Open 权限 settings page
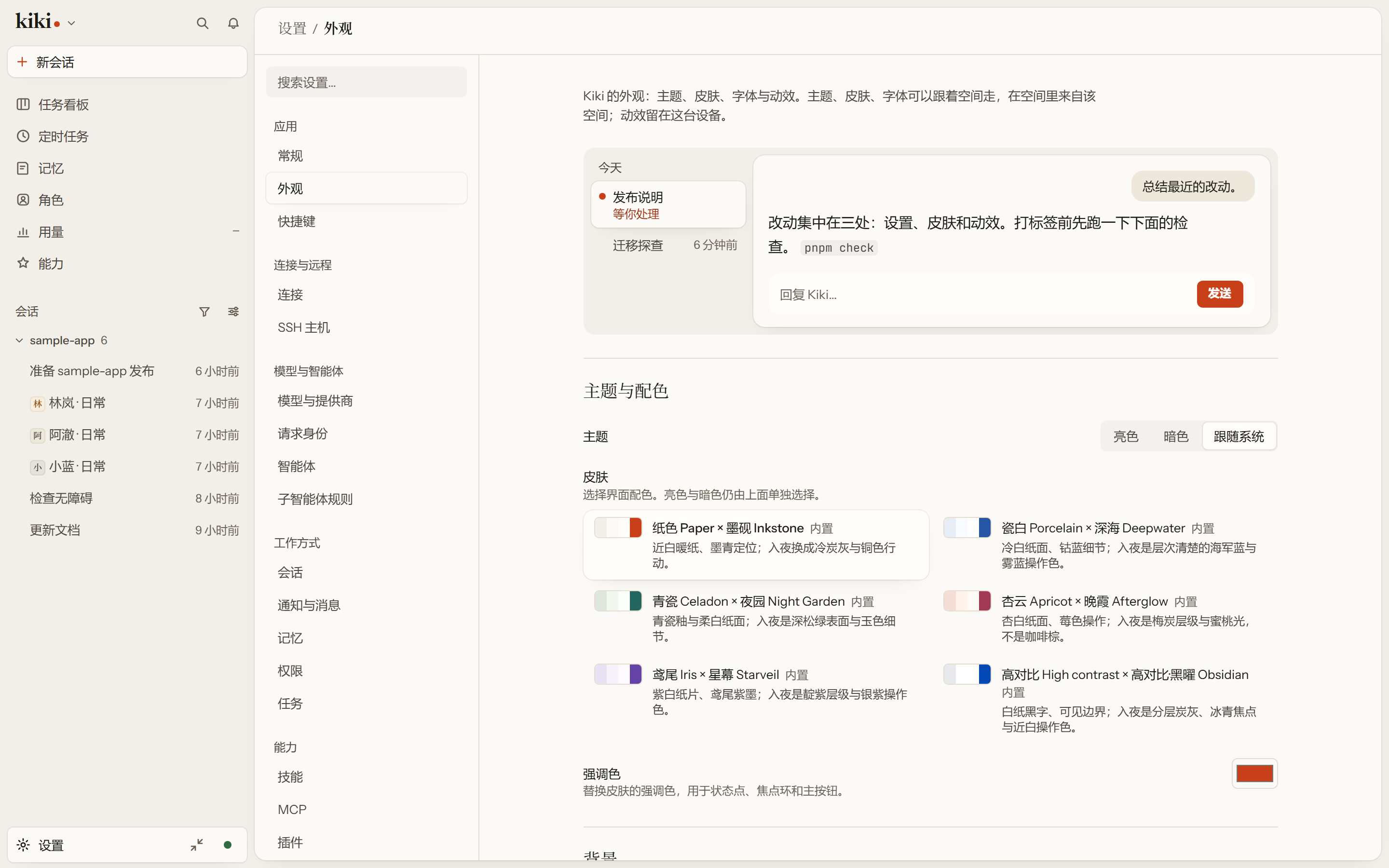 tap(366, 670)
